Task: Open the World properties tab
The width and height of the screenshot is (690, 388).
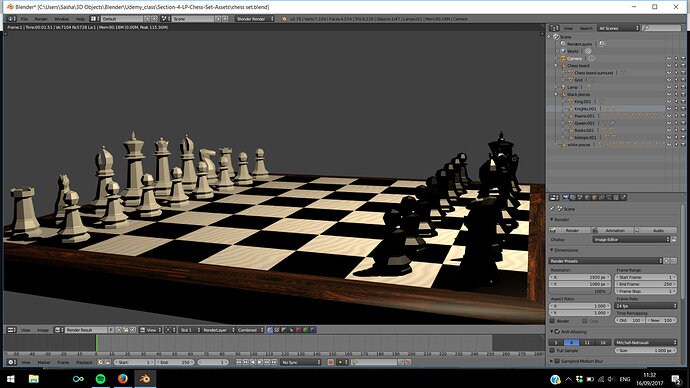Action: (587, 198)
